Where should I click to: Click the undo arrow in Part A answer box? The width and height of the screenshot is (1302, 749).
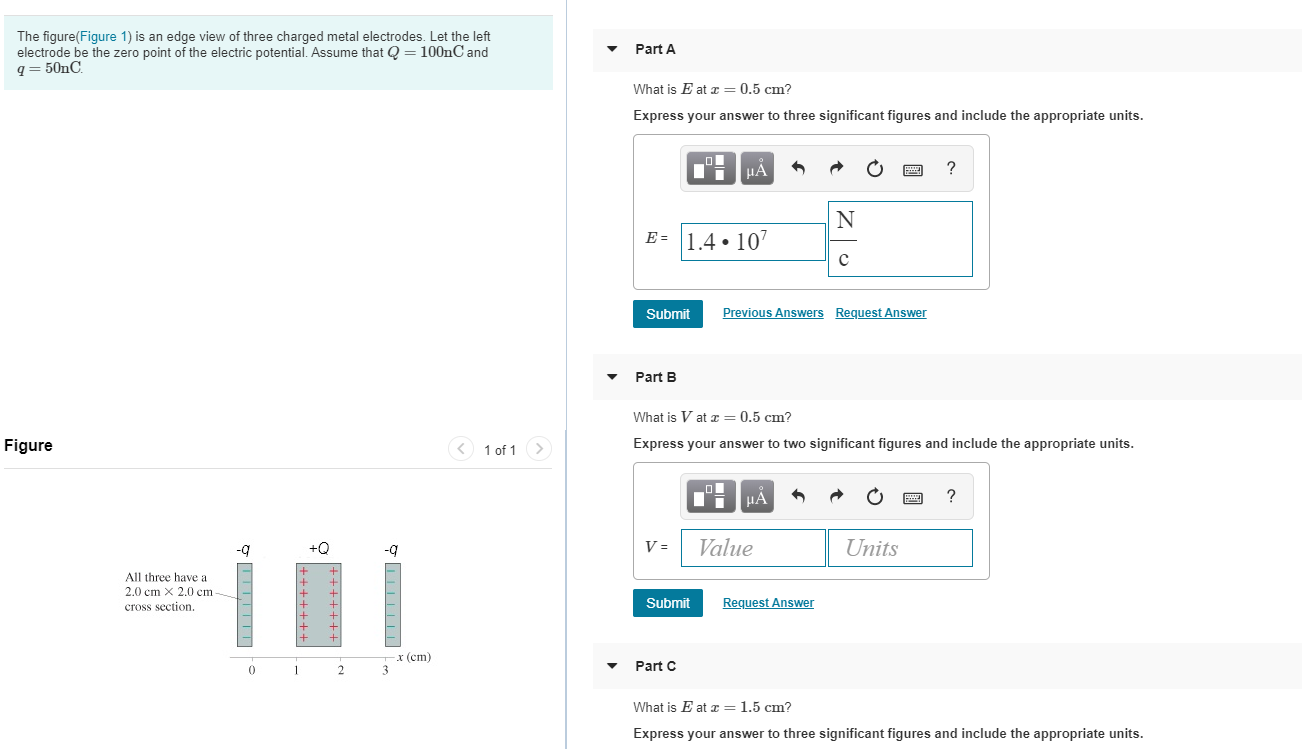pyautogui.click(x=797, y=168)
